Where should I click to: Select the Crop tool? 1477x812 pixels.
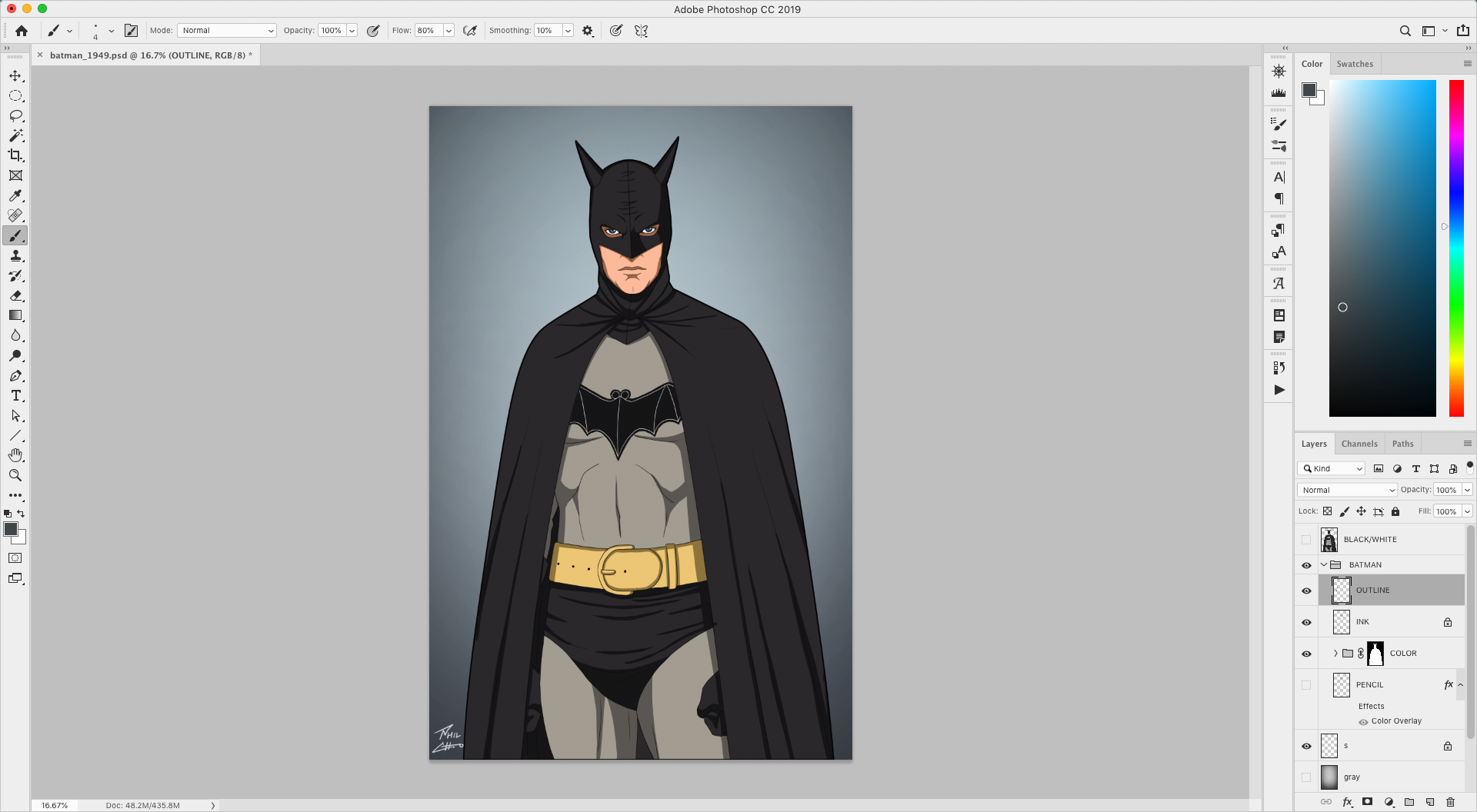15,155
